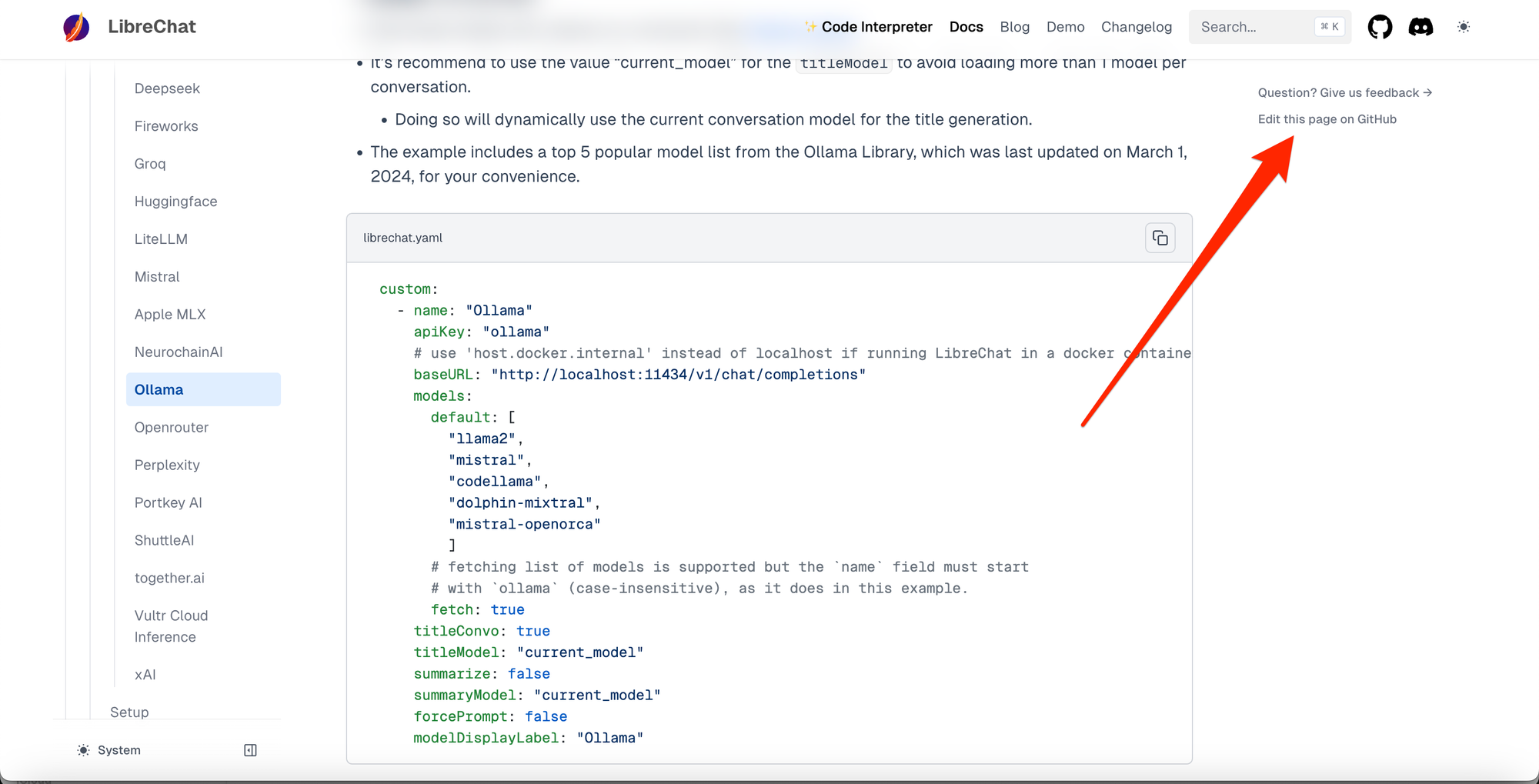Expand the Setup section in the sidebar
Viewport: 1539px width, 784px height.
click(x=129, y=712)
